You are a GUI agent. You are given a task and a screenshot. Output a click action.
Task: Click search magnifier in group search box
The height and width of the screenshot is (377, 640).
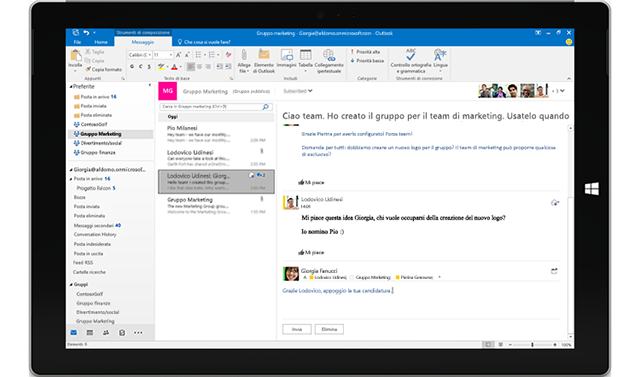(265, 107)
